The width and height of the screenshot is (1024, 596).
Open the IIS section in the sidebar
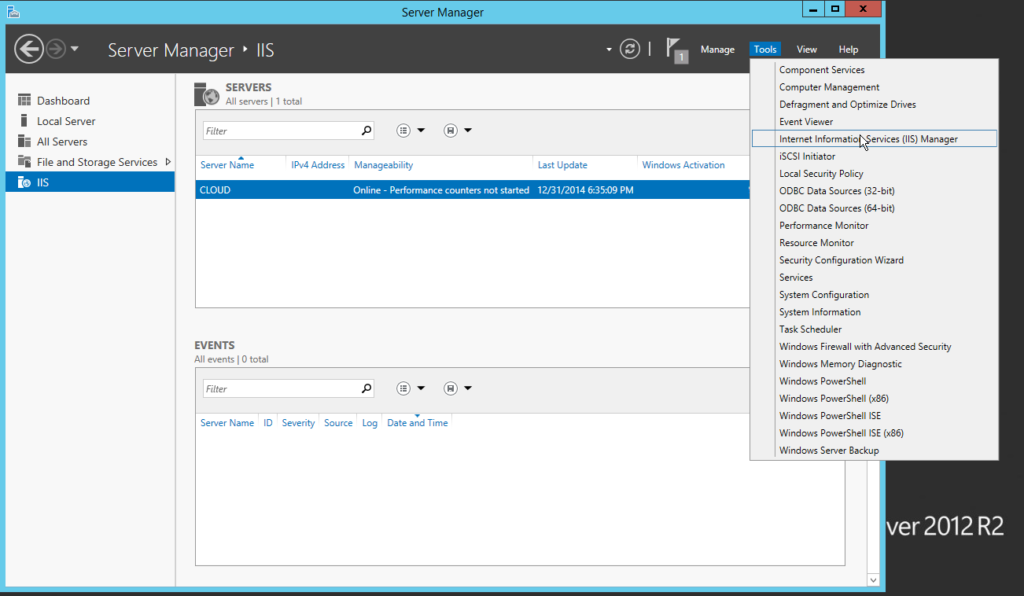[45, 182]
